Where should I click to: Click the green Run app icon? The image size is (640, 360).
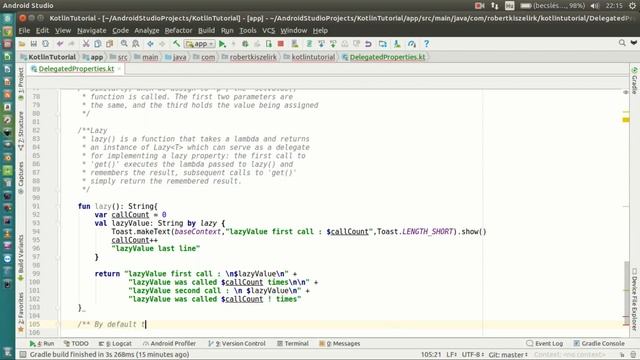(x=222, y=44)
